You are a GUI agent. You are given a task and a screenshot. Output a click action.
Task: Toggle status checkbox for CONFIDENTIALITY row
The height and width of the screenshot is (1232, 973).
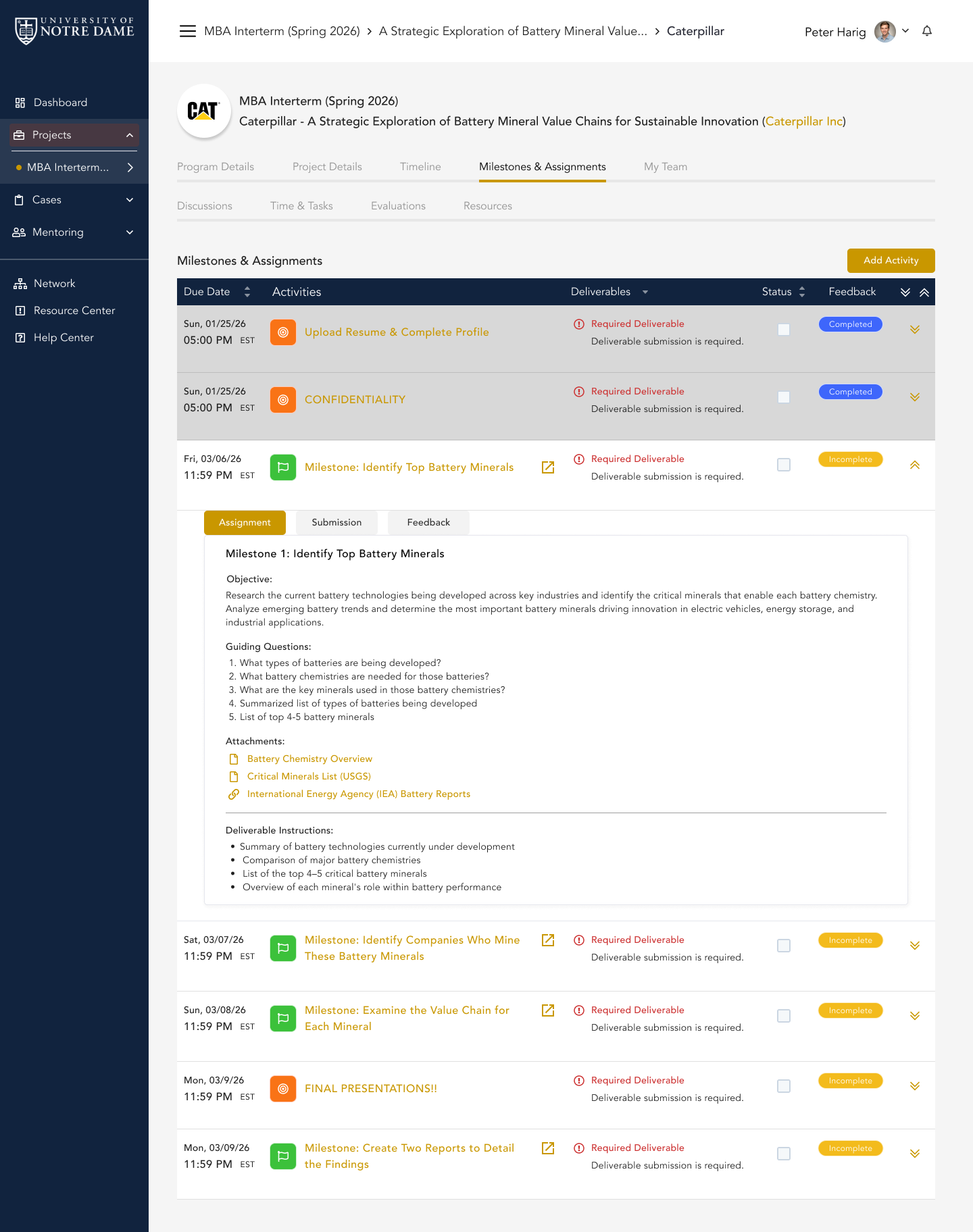pos(784,397)
